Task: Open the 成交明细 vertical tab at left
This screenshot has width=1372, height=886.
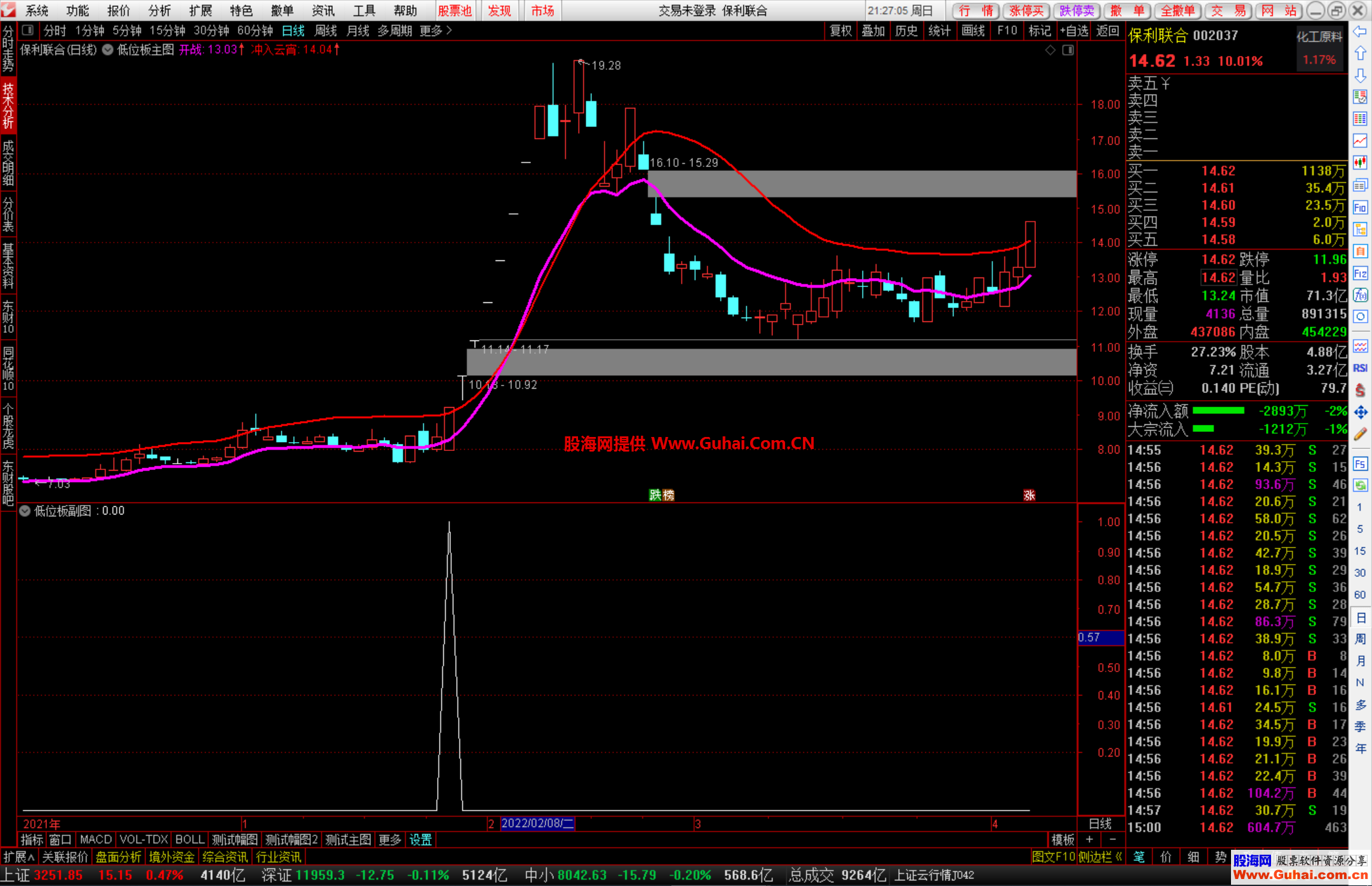Action: click(8, 163)
